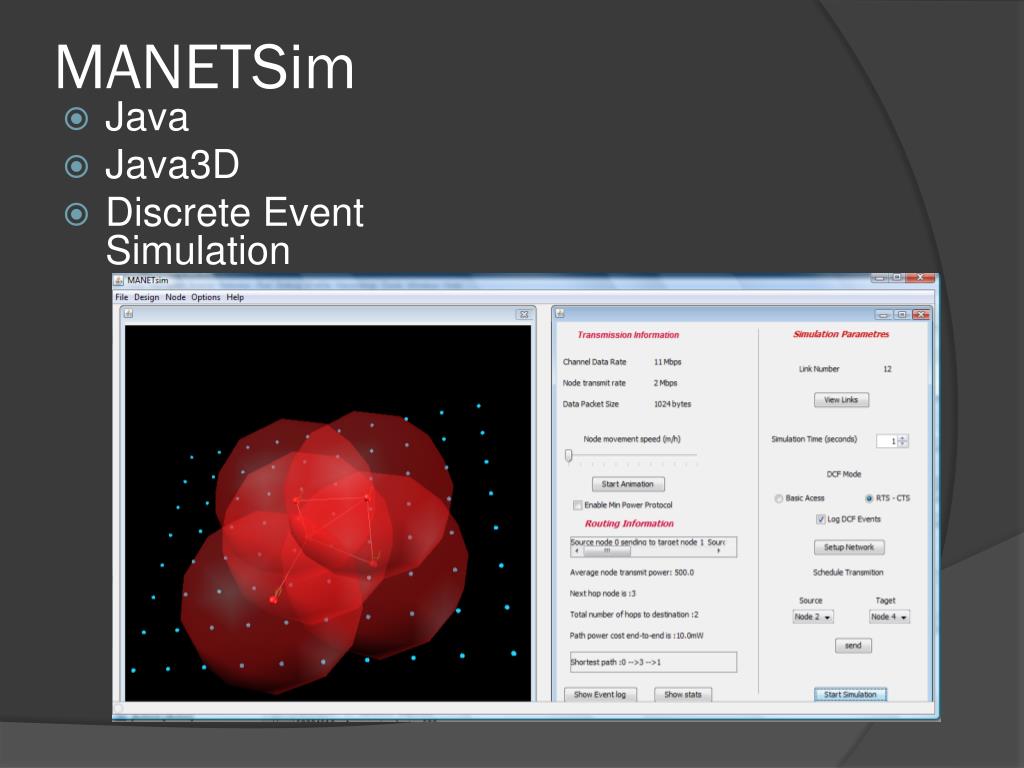Click the 3D view frame's corner icon
The height and width of the screenshot is (768, 1024).
tap(129, 314)
